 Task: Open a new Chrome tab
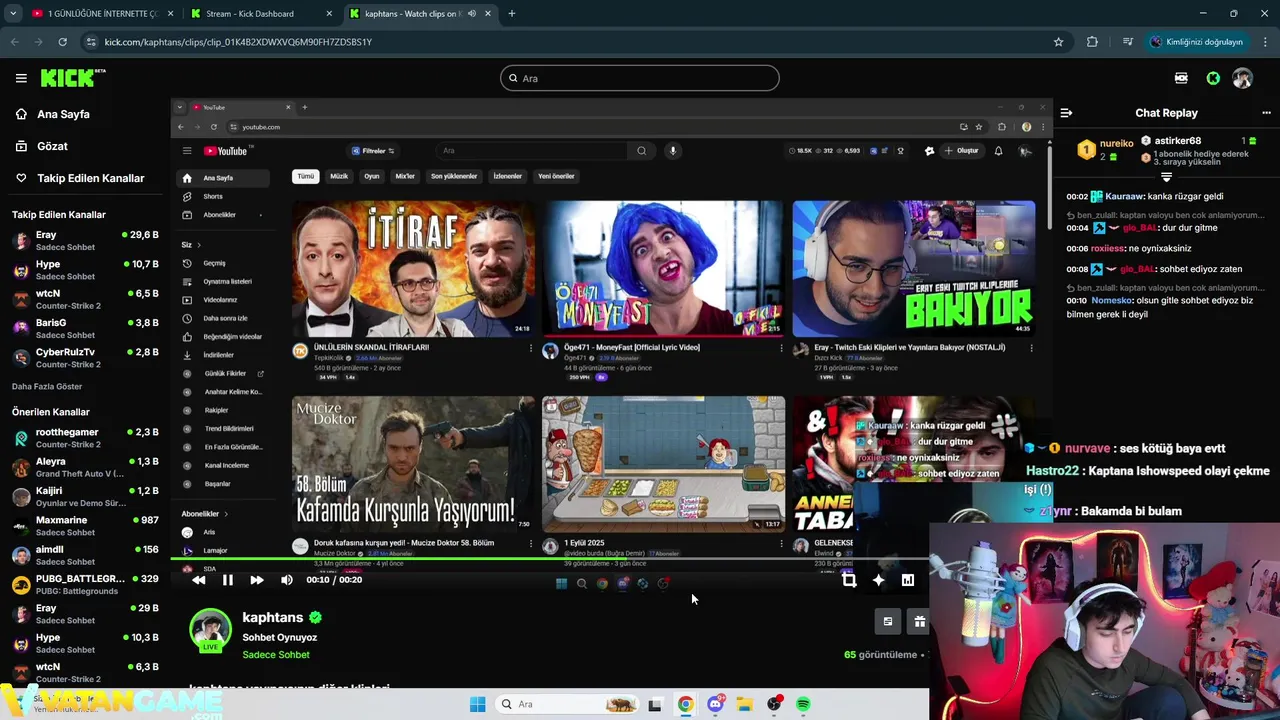(511, 13)
